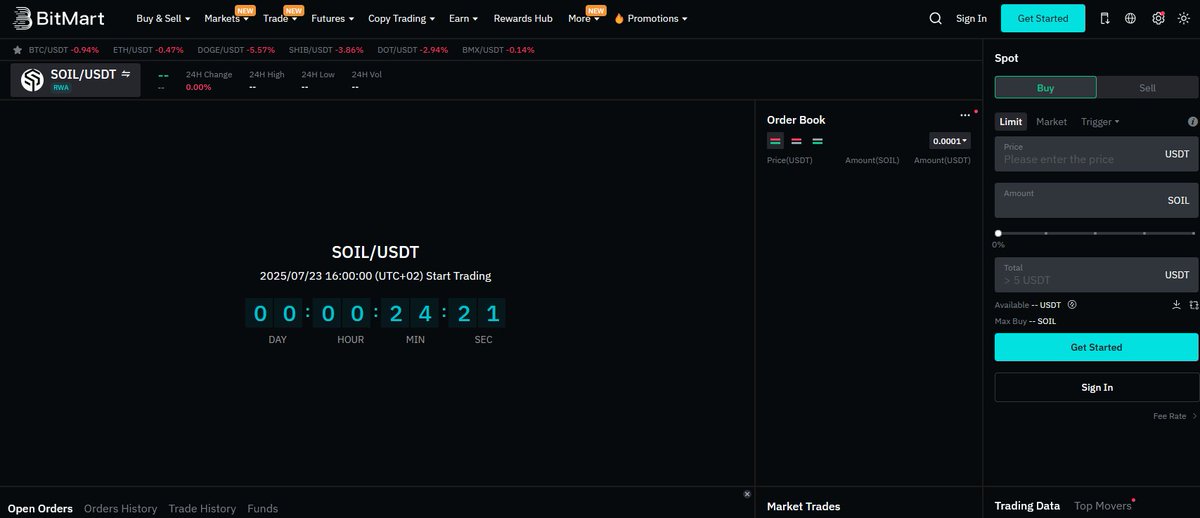The width and height of the screenshot is (1200, 518).
Task: Open the Top Movers tab
Action: [1102, 506]
